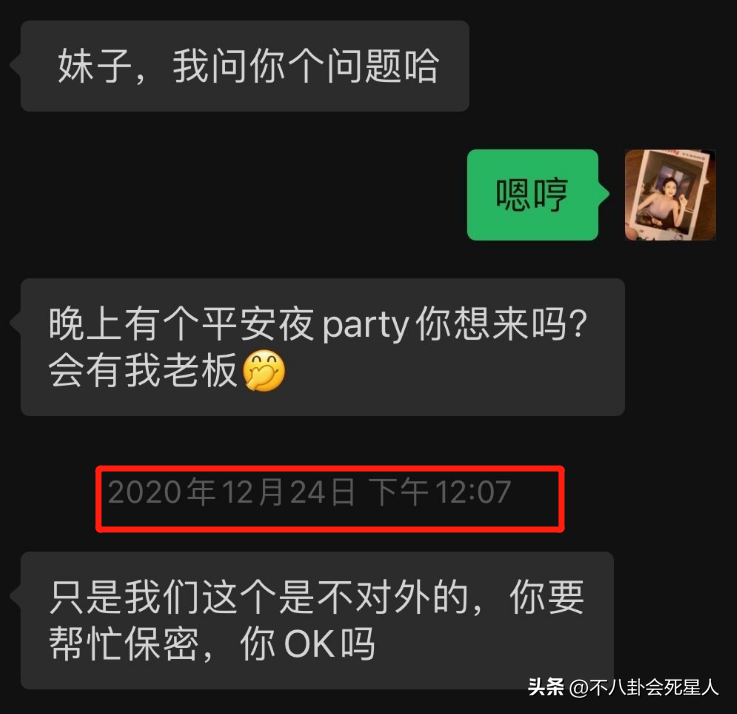Select the 妹子，我问你个问题哈 message
Screen dimensions: 737x714
point(245,66)
